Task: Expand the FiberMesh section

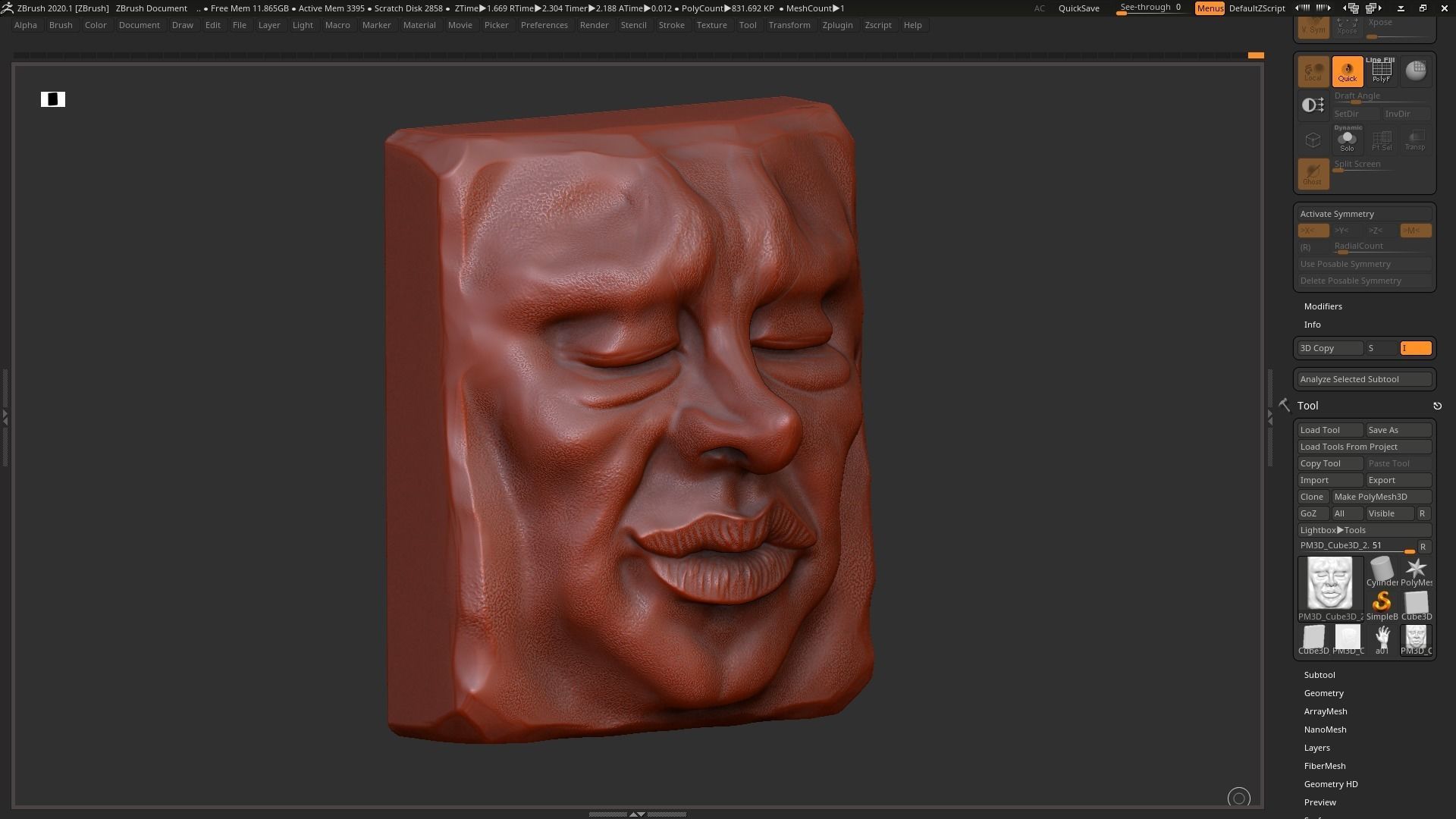Action: (1324, 766)
